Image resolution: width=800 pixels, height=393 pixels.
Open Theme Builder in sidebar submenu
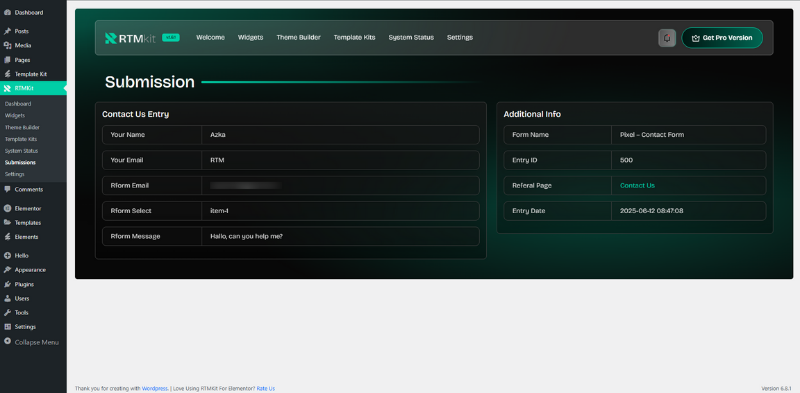(22, 127)
